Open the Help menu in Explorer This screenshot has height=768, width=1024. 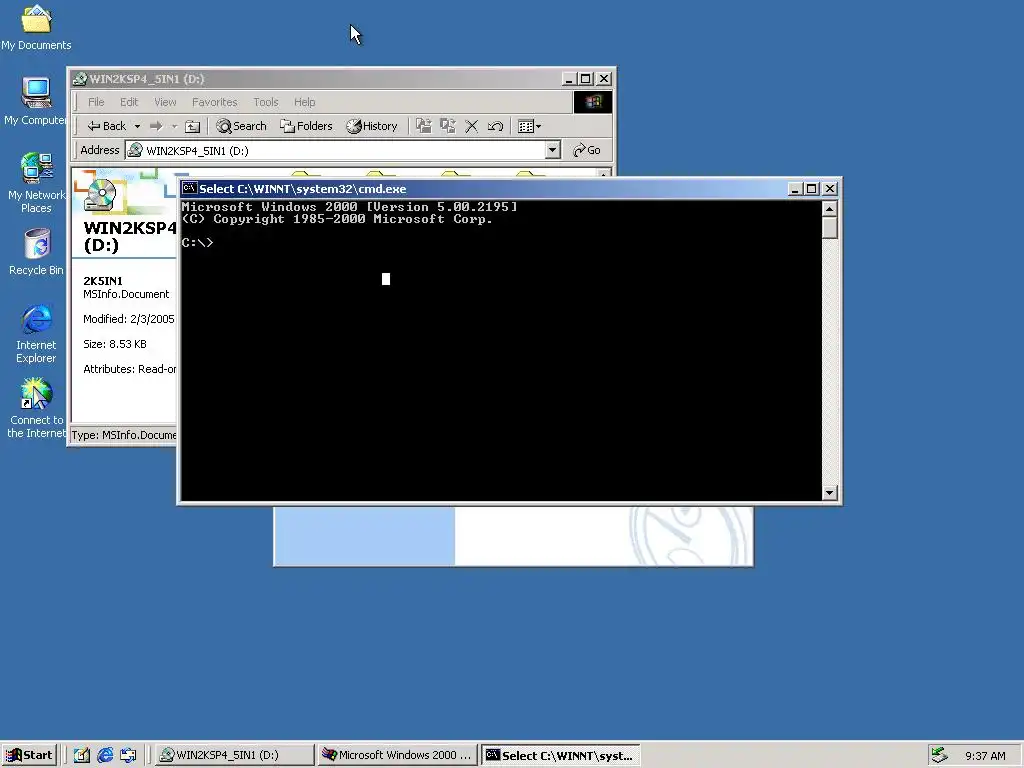click(x=304, y=102)
